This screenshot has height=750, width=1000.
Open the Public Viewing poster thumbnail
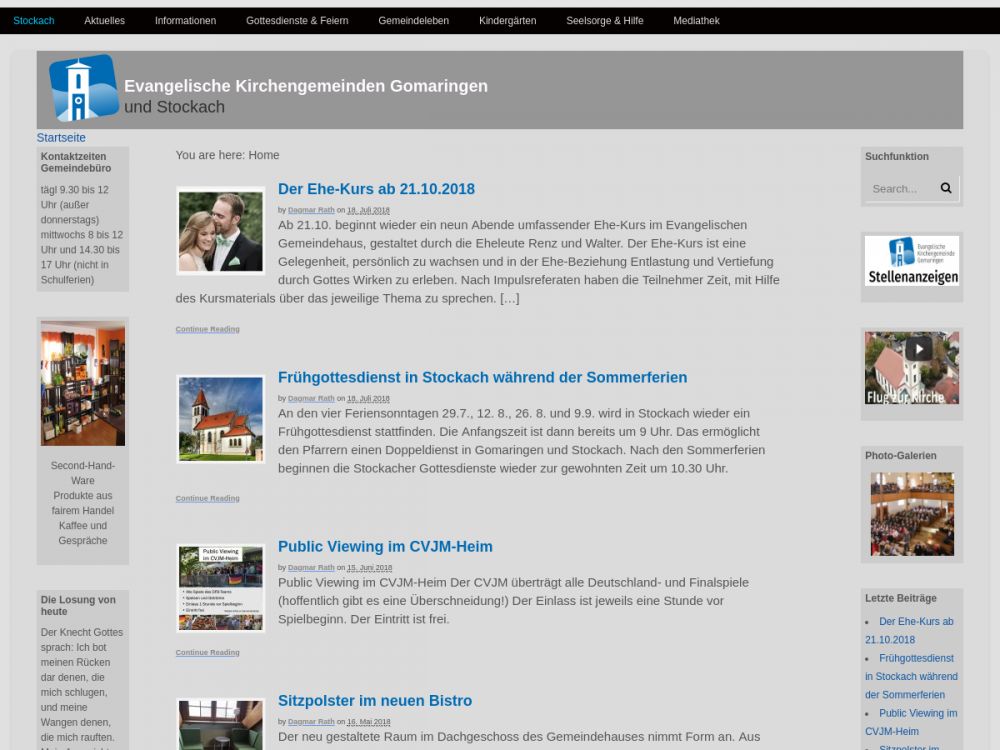tap(220, 588)
